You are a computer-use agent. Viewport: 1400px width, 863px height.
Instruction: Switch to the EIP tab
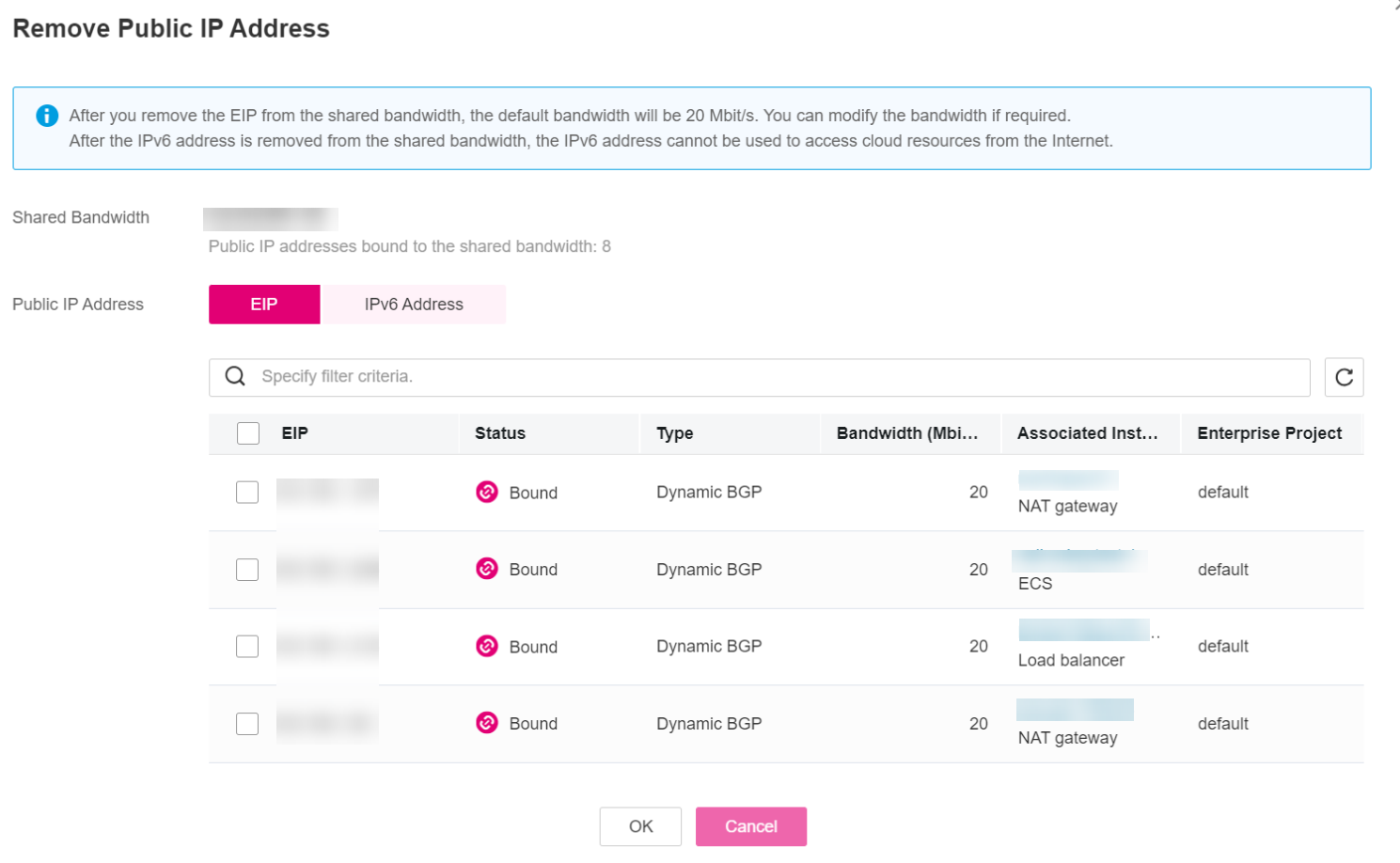(264, 305)
